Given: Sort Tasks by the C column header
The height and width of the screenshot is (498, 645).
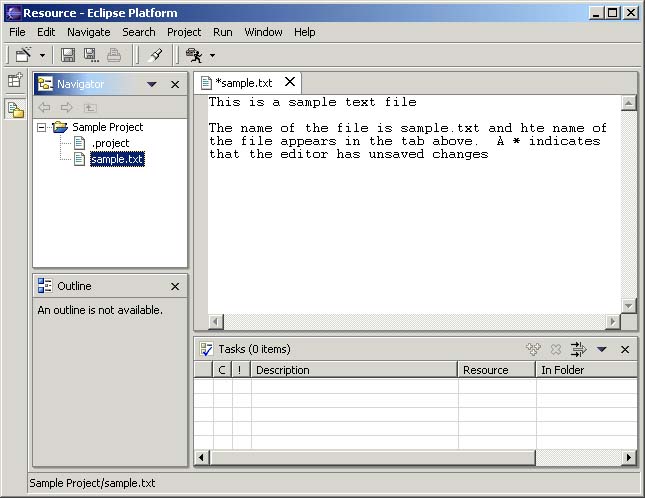Looking at the screenshot, I should 222,370.
